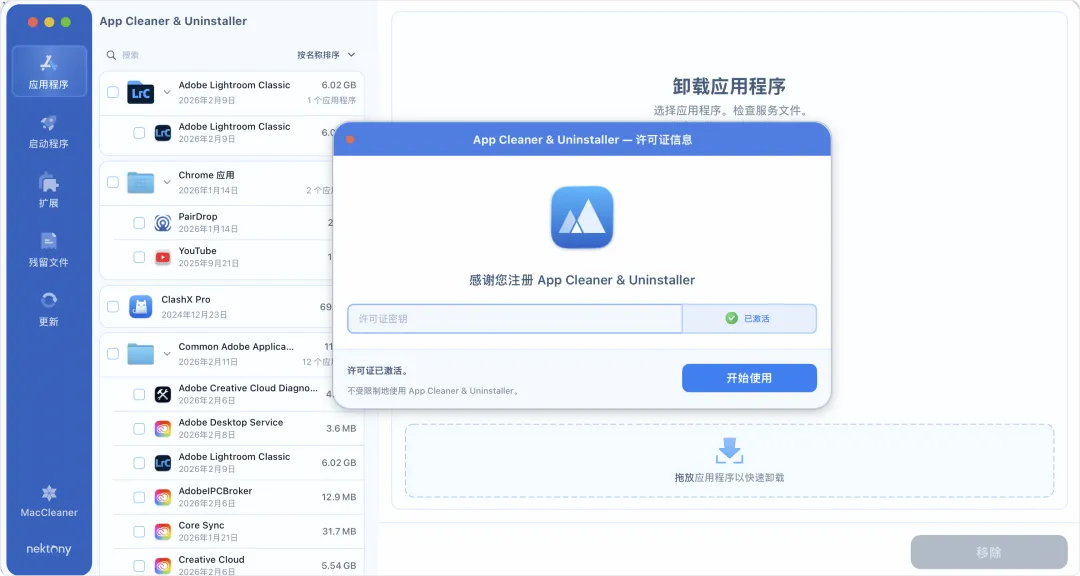The width and height of the screenshot is (1080, 576).
Task: Select the YouTube list row text
Action: (198, 251)
